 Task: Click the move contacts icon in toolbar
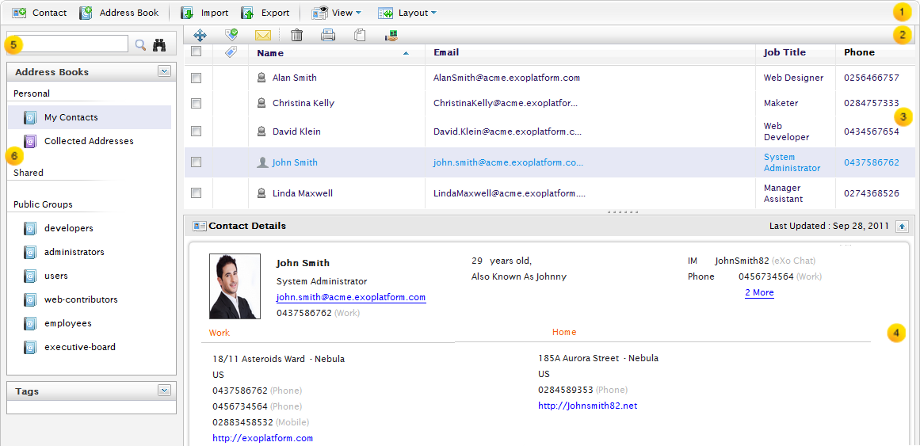[201, 34]
